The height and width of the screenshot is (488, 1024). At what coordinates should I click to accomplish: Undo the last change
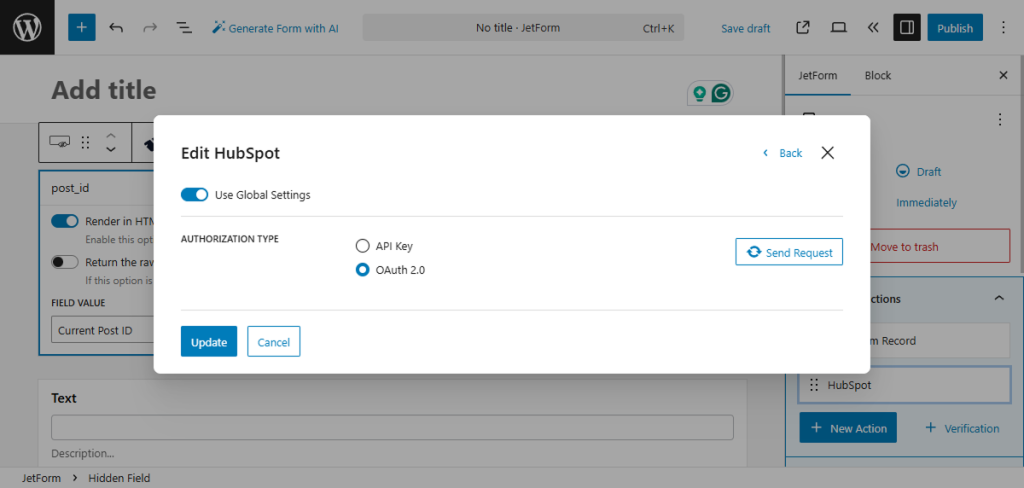[x=116, y=28]
